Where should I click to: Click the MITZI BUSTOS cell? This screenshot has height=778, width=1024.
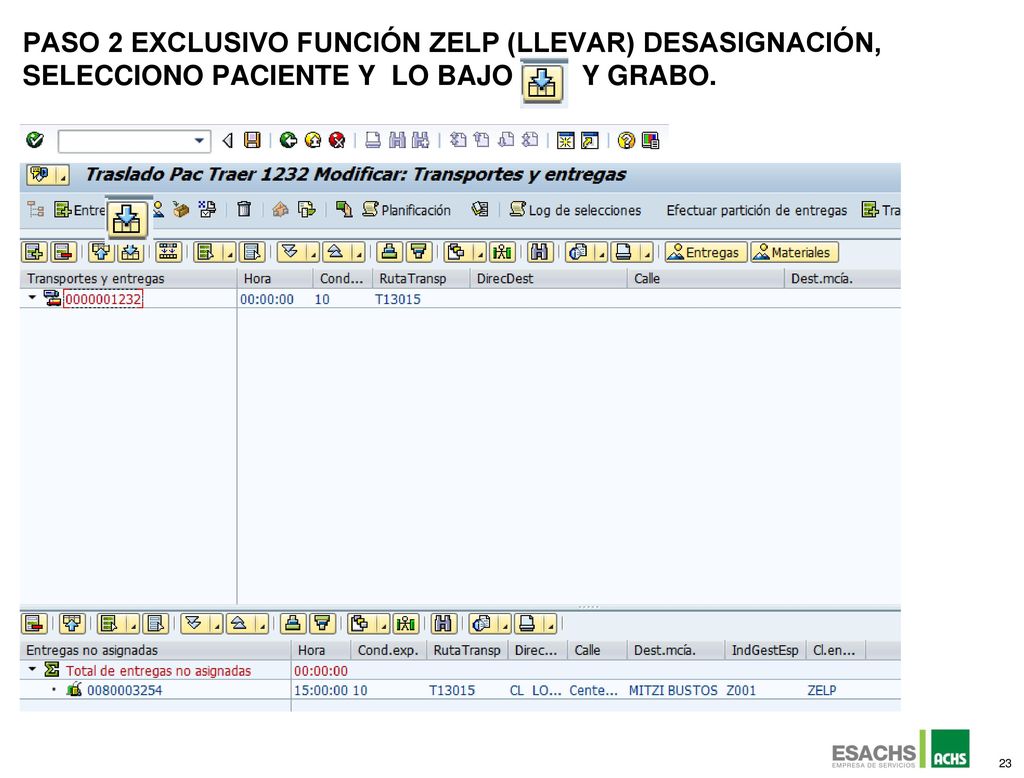pyautogui.click(x=673, y=690)
